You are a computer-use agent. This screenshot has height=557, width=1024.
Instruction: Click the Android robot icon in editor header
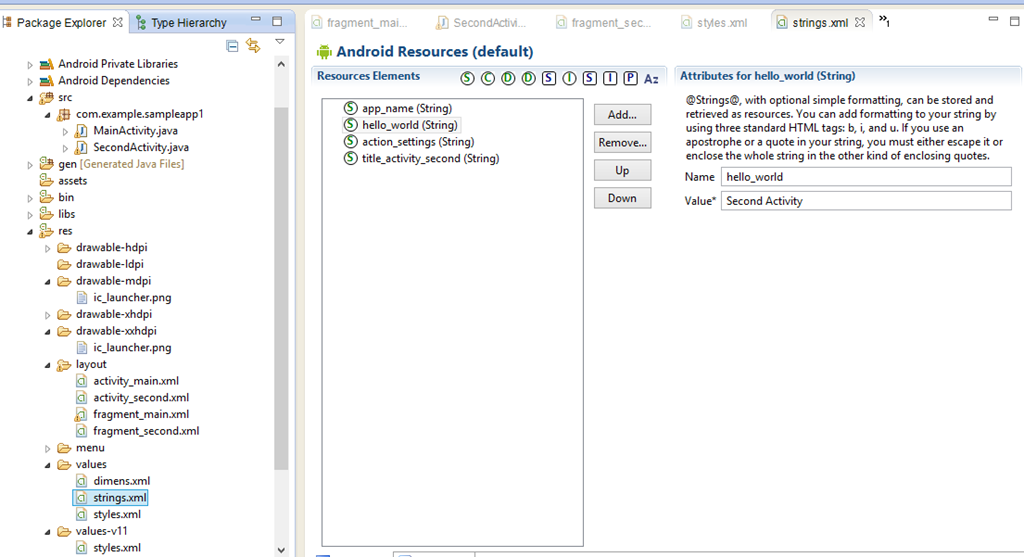click(x=324, y=52)
